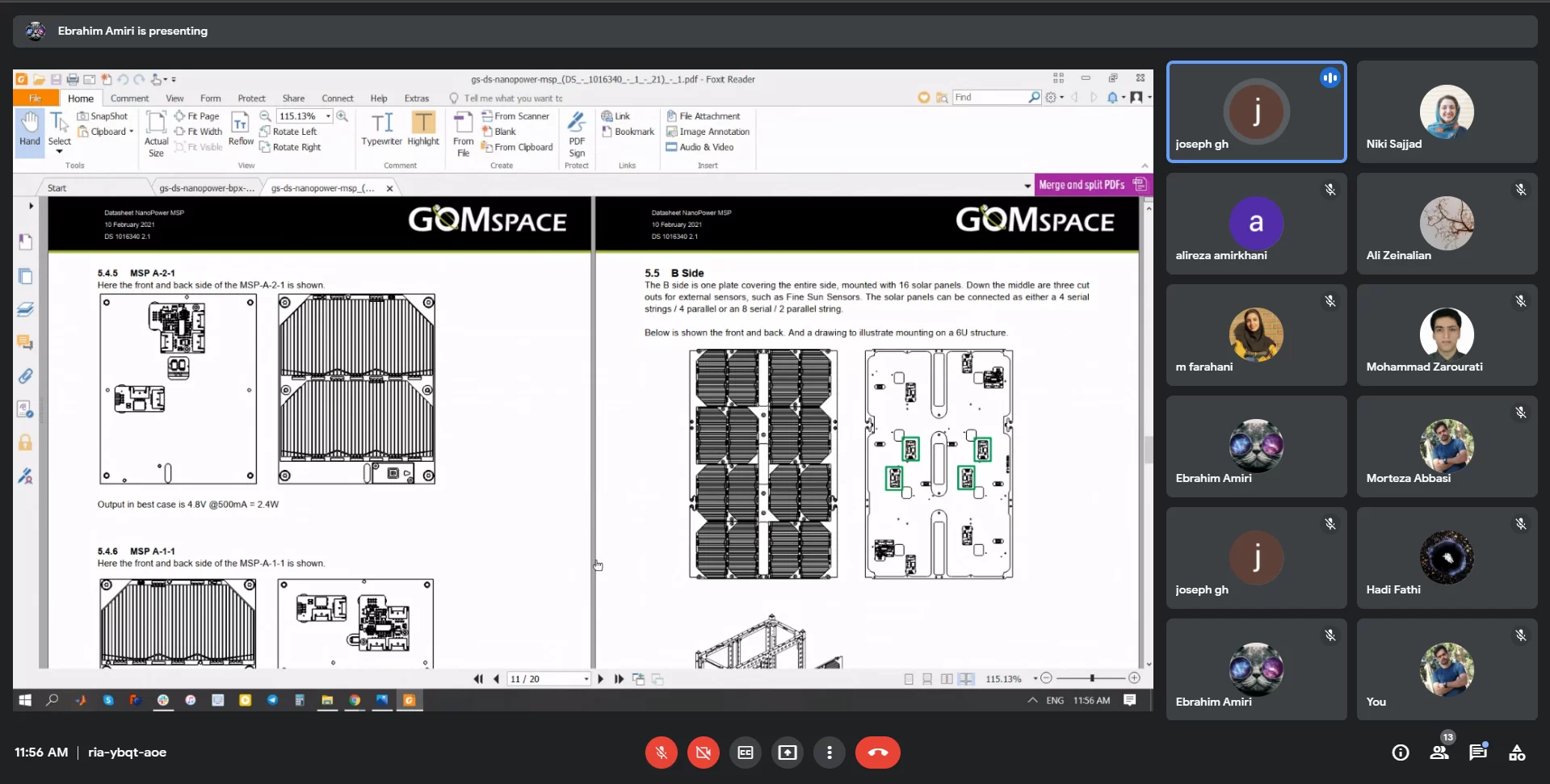Open PDF Sign tool
1550x784 pixels.
tap(577, 134)
